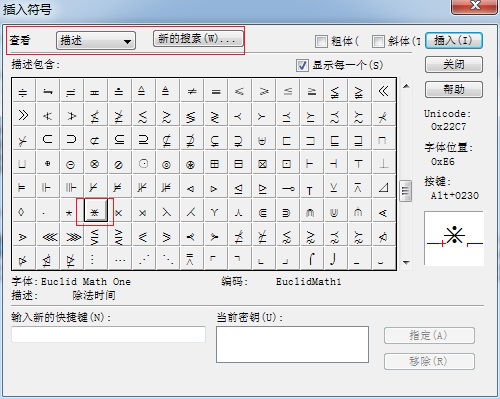This screenshot has width=500, height=399.
Task: Select the not-equal ≠ symbol
Action: pos(192,91)
